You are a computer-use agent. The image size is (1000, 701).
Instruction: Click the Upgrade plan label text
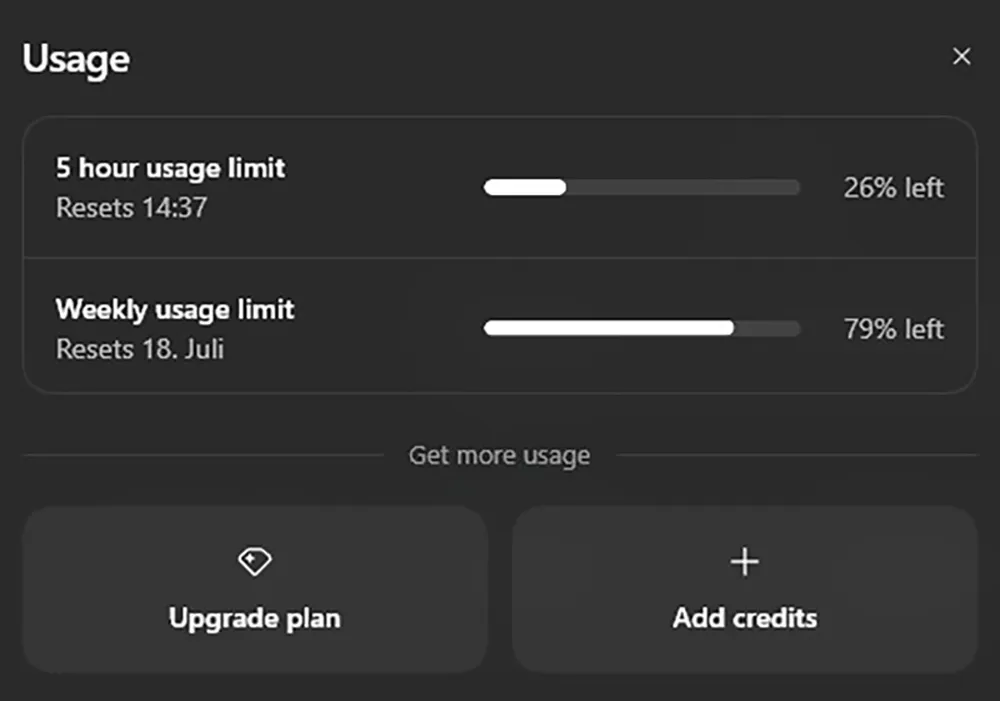(254, 619)
